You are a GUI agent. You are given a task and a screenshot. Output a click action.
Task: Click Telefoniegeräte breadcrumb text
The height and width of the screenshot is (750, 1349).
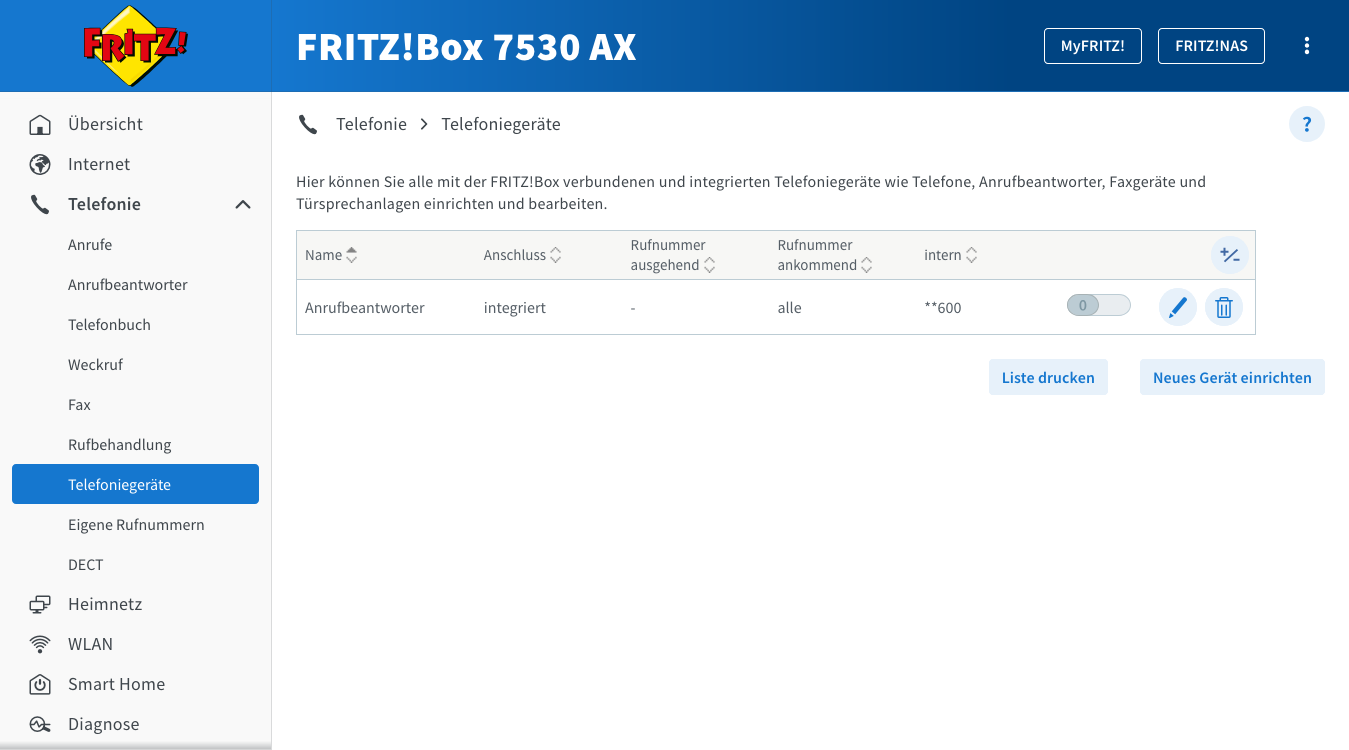pos(501,124)
